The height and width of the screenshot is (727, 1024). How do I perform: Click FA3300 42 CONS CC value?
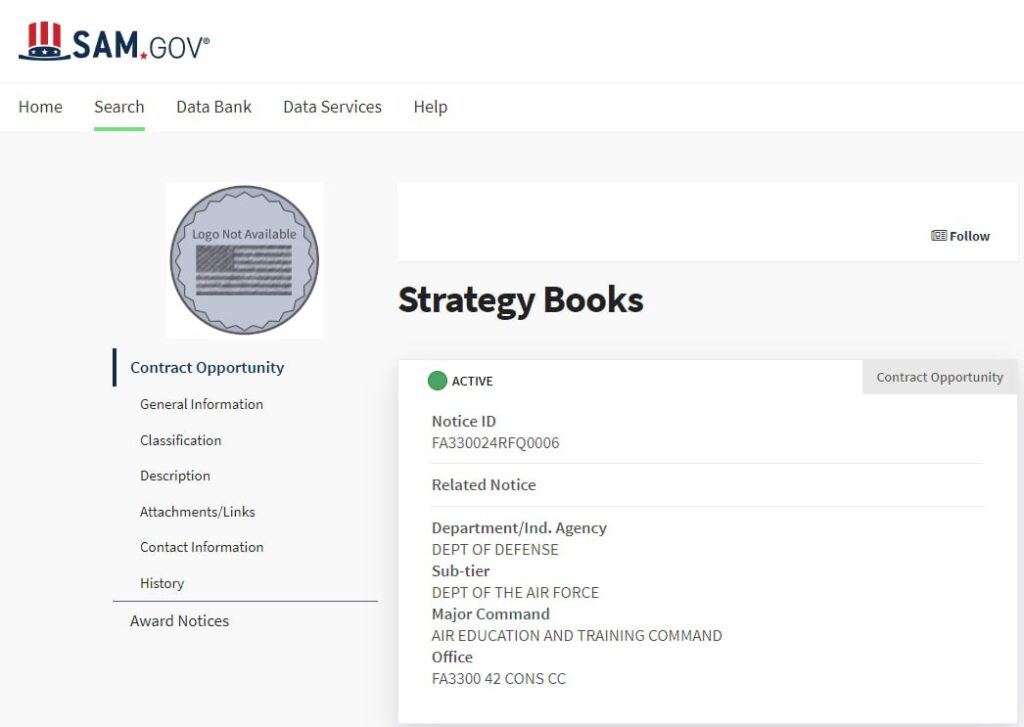click(499, 679)
